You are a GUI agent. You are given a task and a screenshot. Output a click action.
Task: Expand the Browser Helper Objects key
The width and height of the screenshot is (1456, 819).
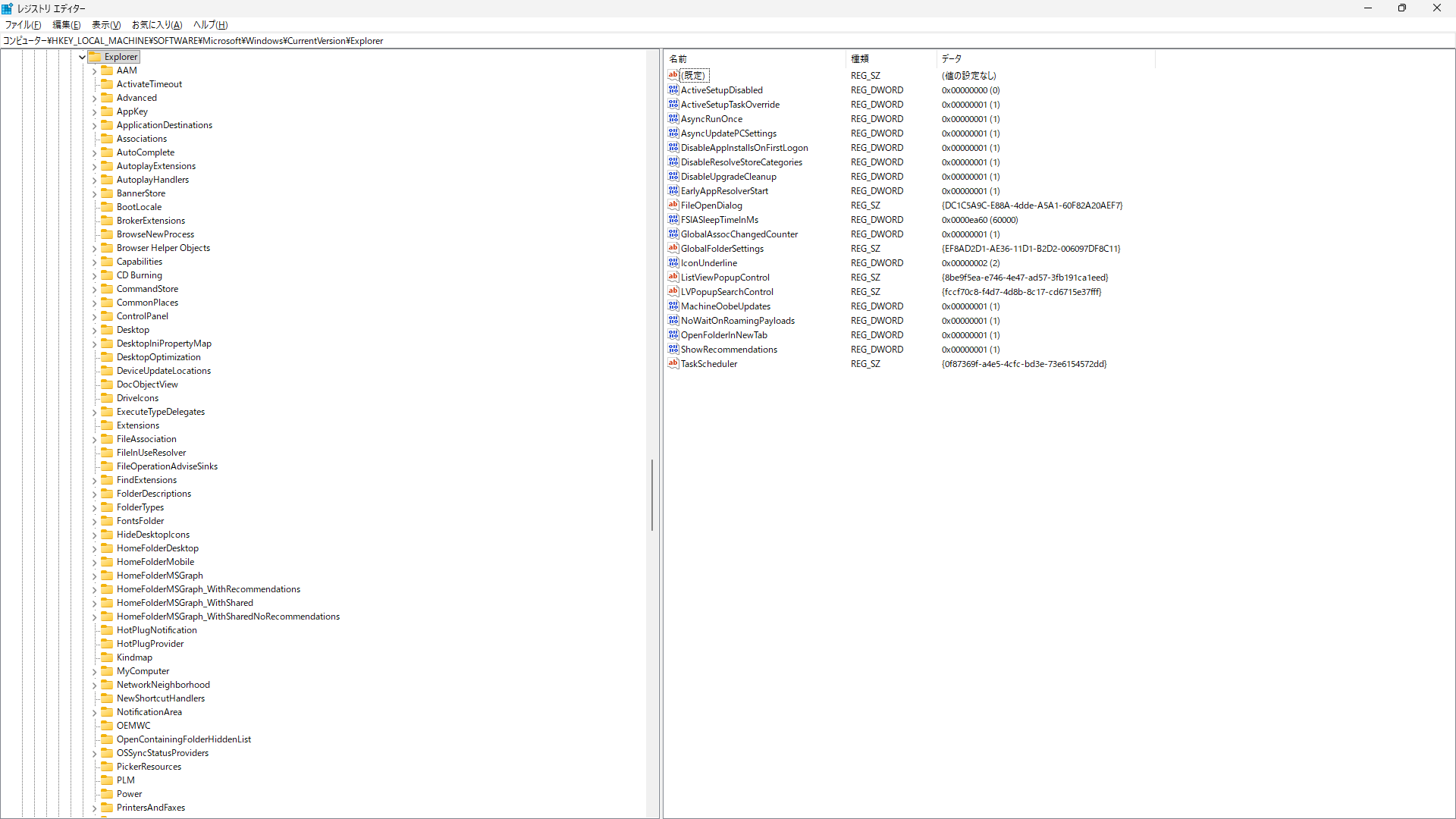pyautogui.click(x=95, y=248)
